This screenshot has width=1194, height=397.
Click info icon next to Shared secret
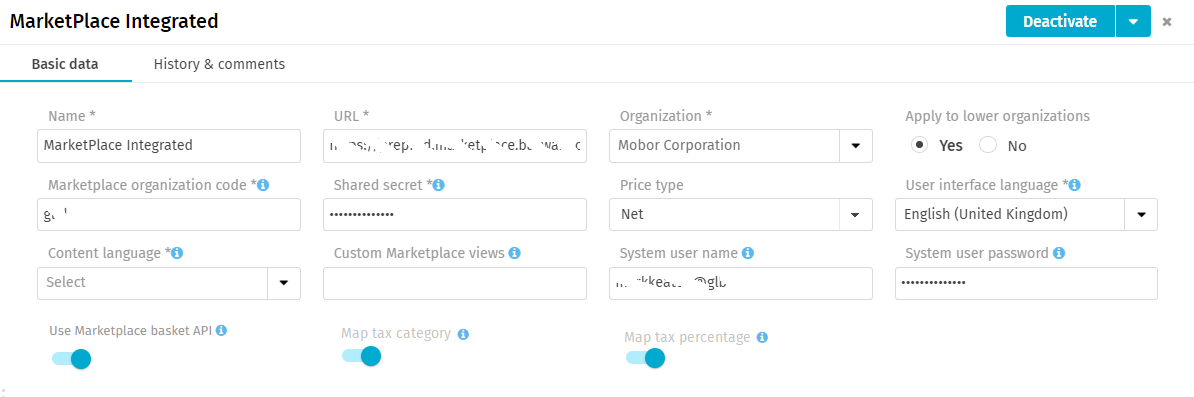pos(439,185)
